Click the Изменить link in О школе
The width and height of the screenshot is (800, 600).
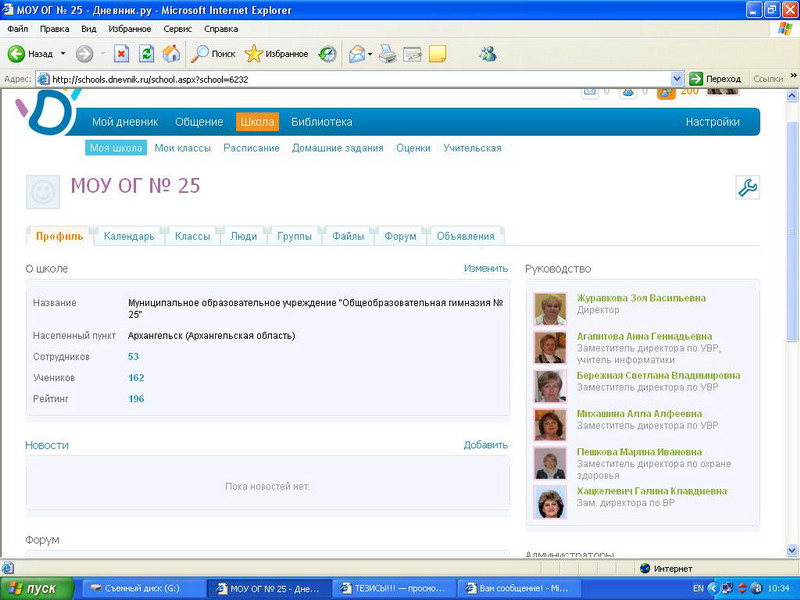pos(485,269)
